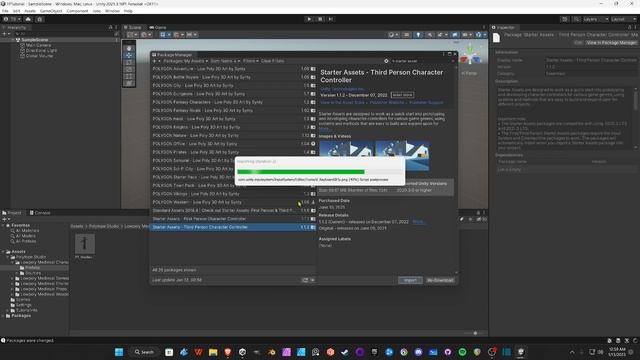
Task: Open the Filters dropdown in Package Manager
Action: (x=251, y=61)
